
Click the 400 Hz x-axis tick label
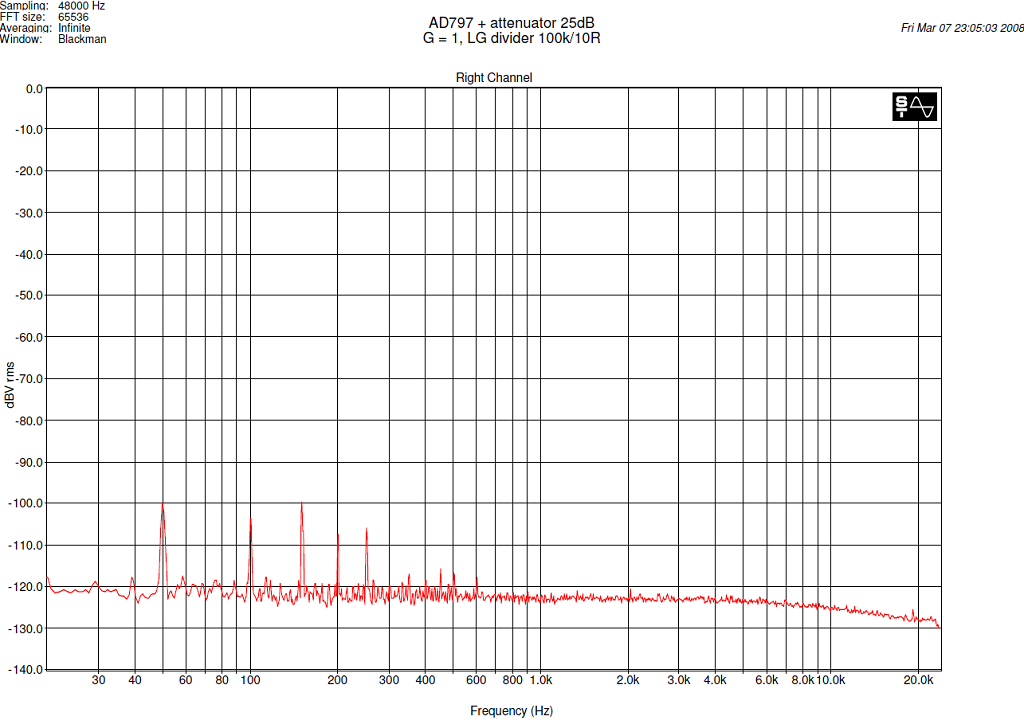425,680
